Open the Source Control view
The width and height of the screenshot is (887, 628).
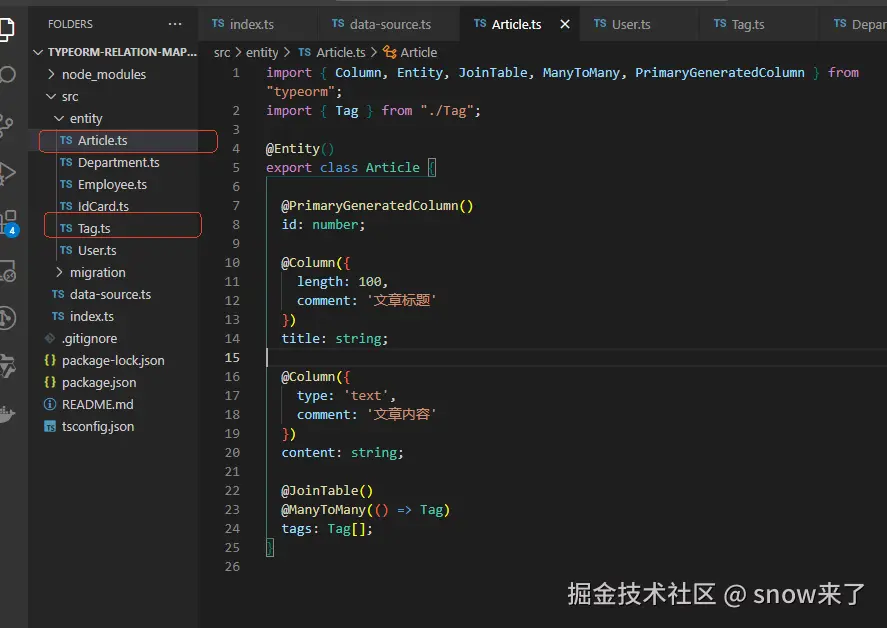coord(7,124)
